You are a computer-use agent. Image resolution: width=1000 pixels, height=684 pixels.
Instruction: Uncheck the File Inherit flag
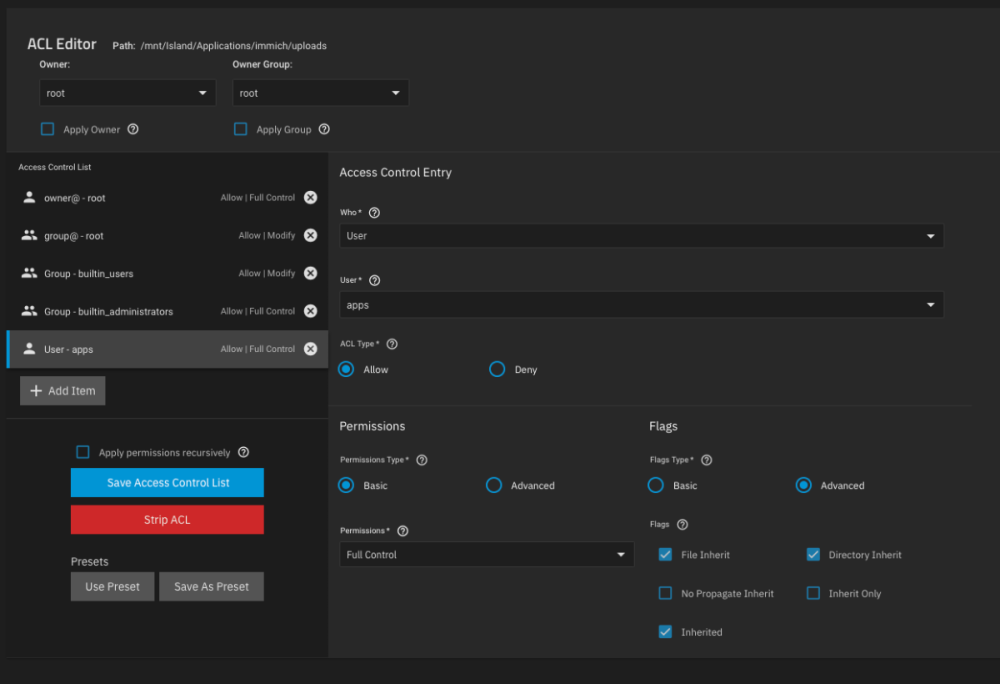coord(665,555)
